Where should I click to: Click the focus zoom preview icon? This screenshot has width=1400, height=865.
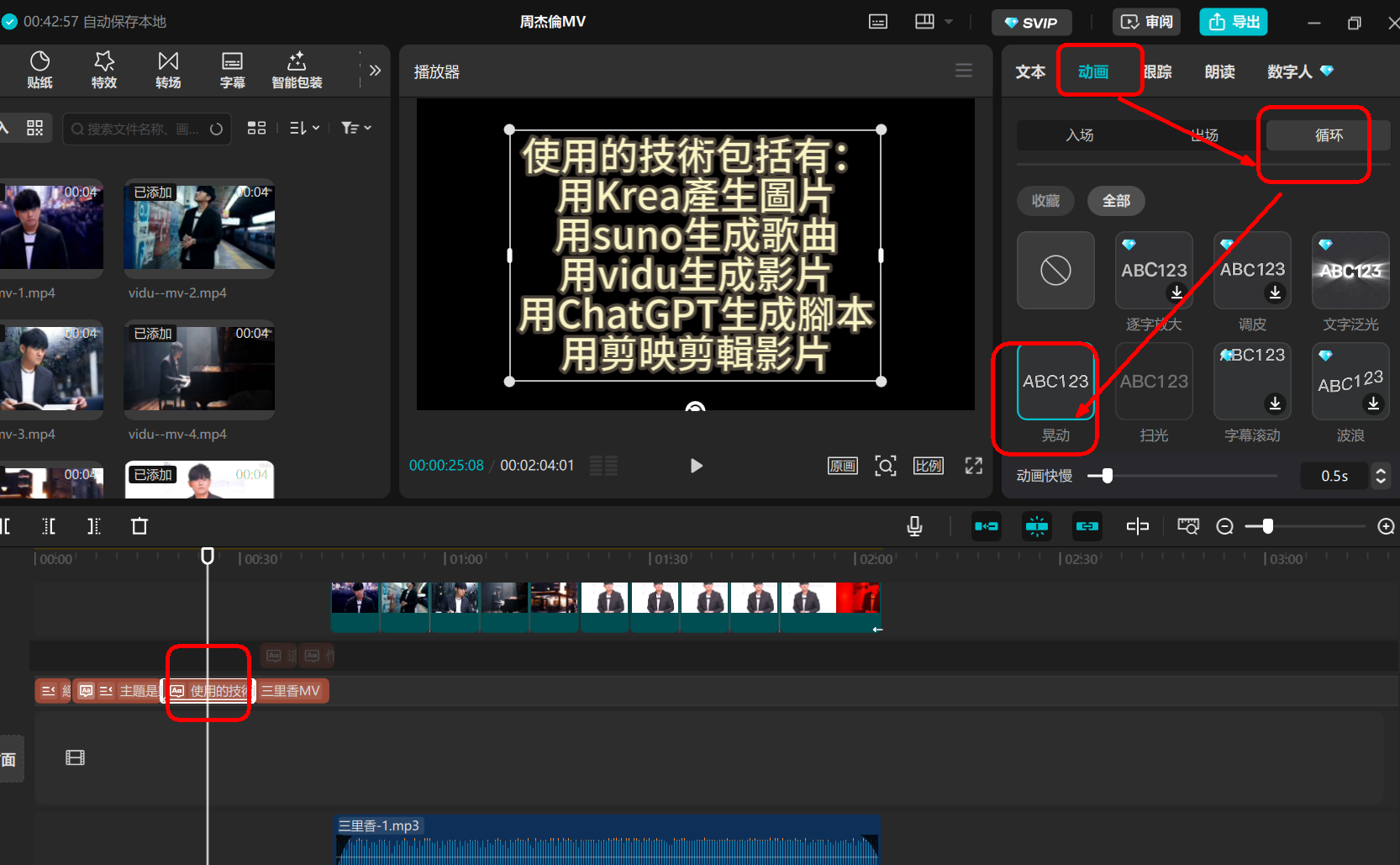[886, 466]
